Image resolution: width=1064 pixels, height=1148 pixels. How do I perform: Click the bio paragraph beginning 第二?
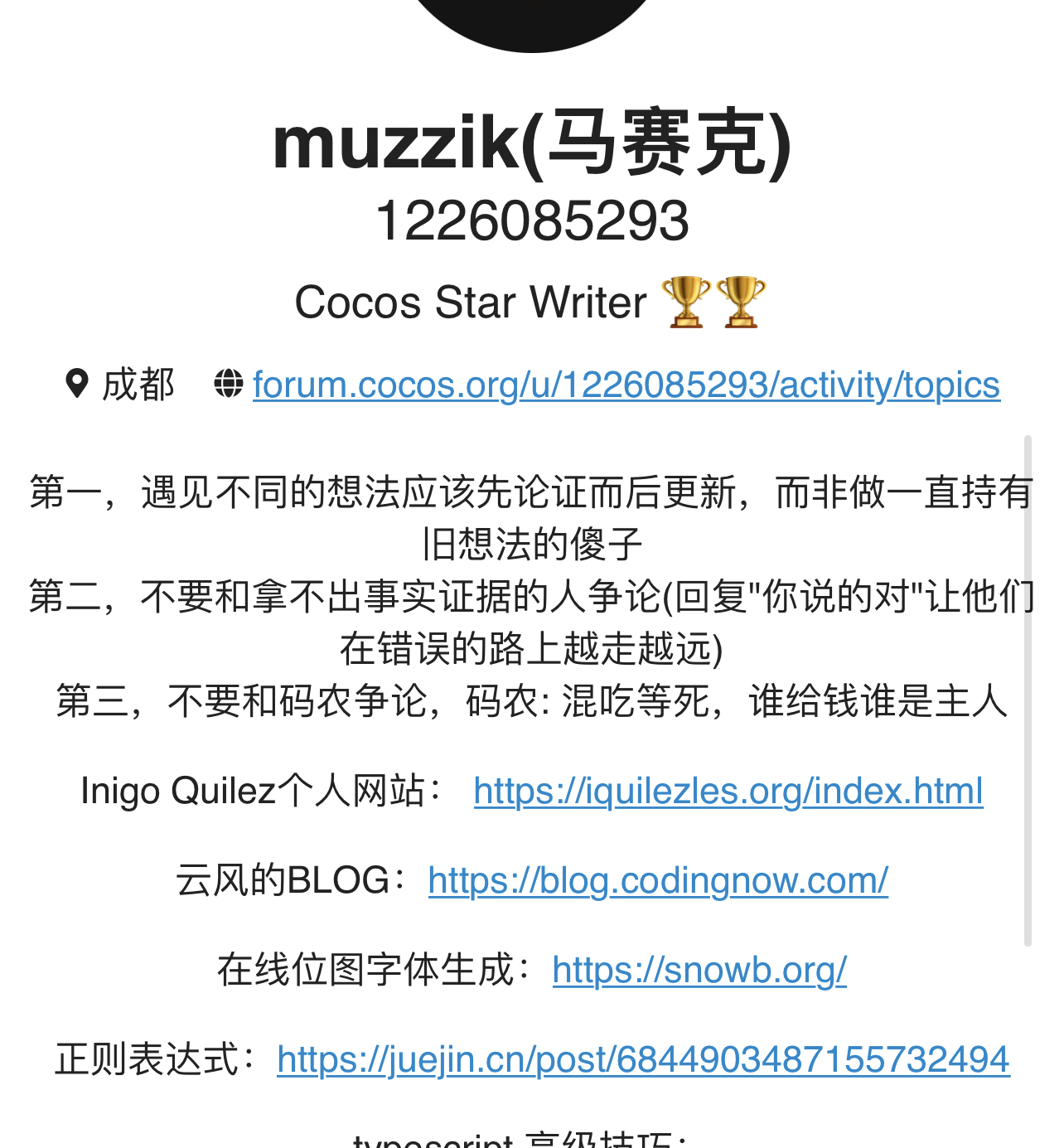coord(532,622)
